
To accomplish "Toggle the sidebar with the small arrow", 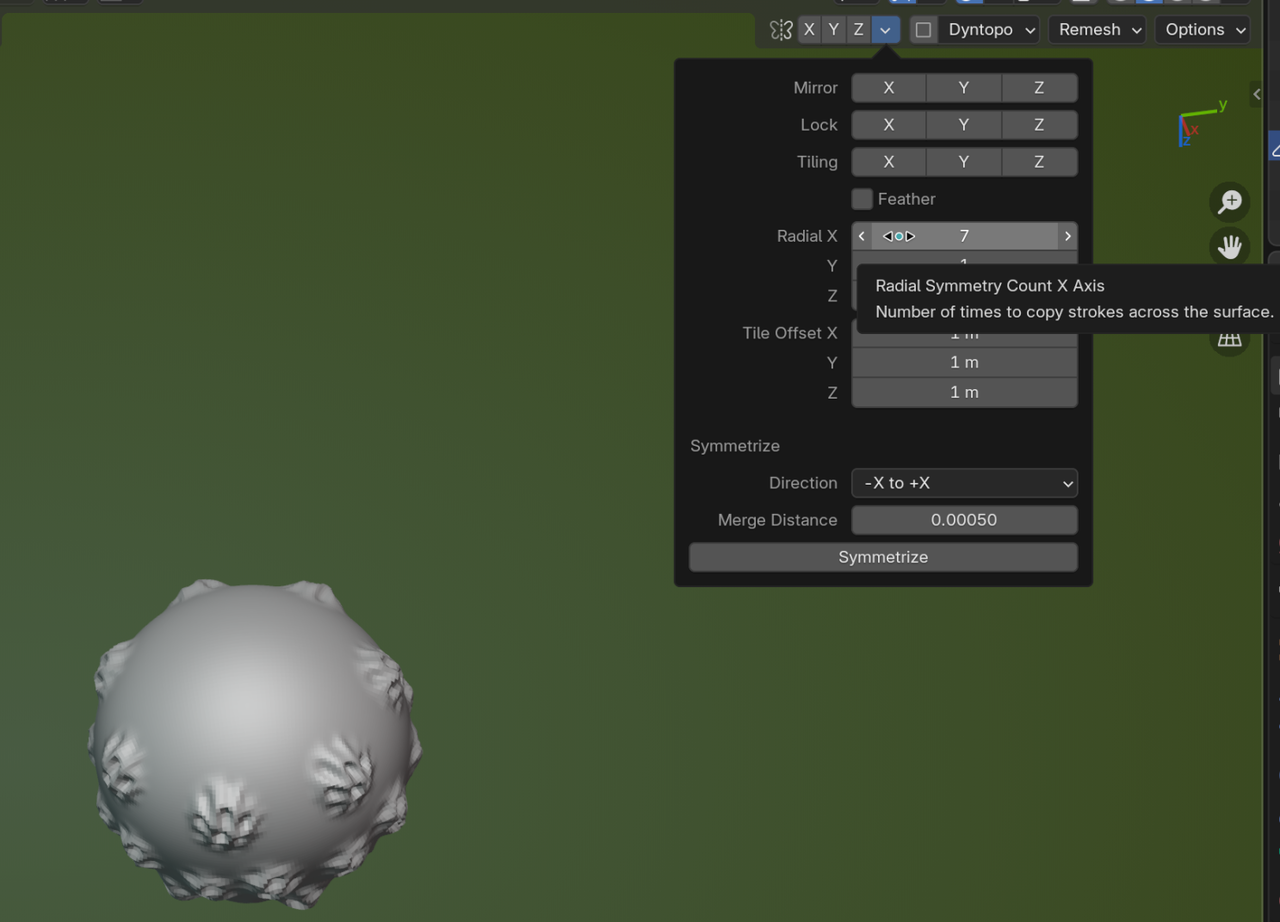I will (1256, 94).
